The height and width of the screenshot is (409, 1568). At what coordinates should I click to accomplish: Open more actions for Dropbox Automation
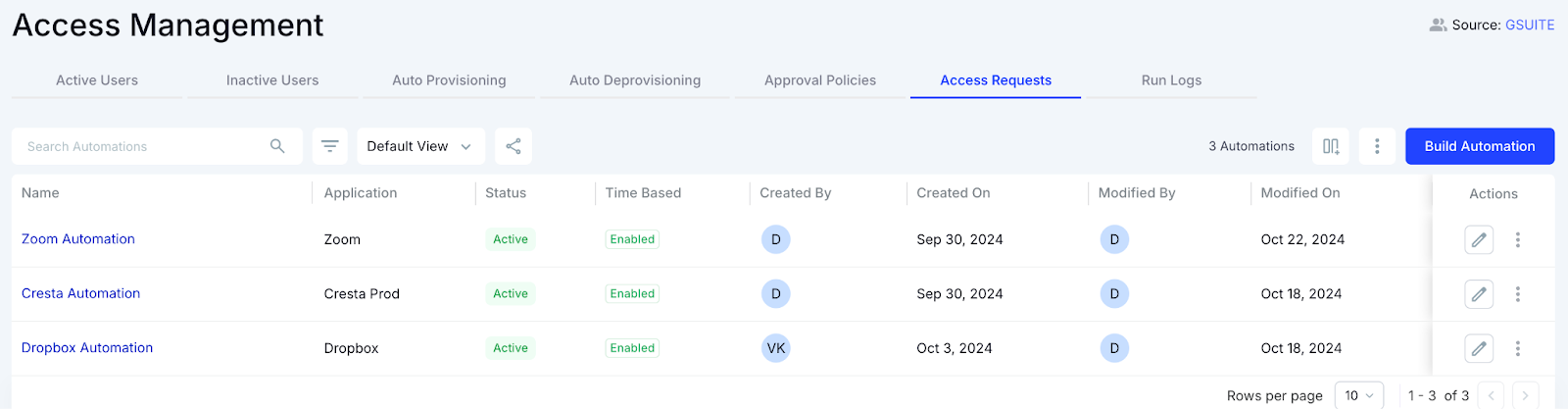coord(1518,348)
